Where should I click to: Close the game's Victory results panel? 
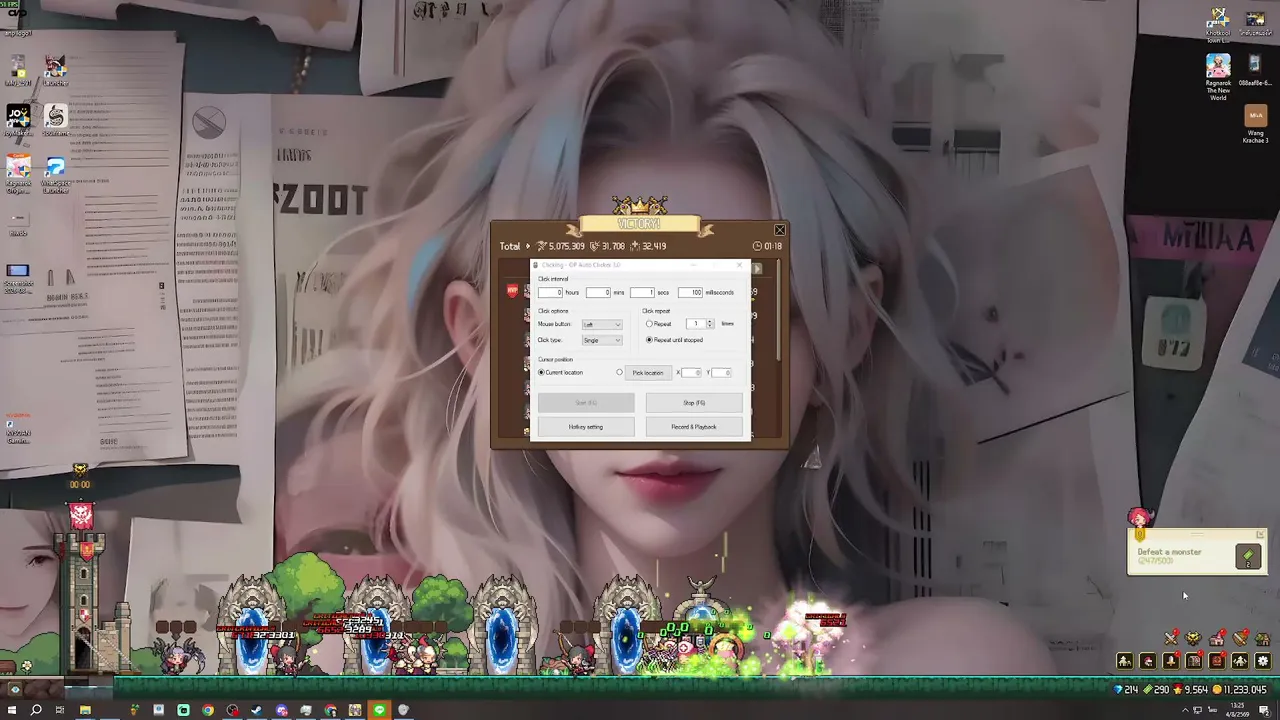point(780,231)
